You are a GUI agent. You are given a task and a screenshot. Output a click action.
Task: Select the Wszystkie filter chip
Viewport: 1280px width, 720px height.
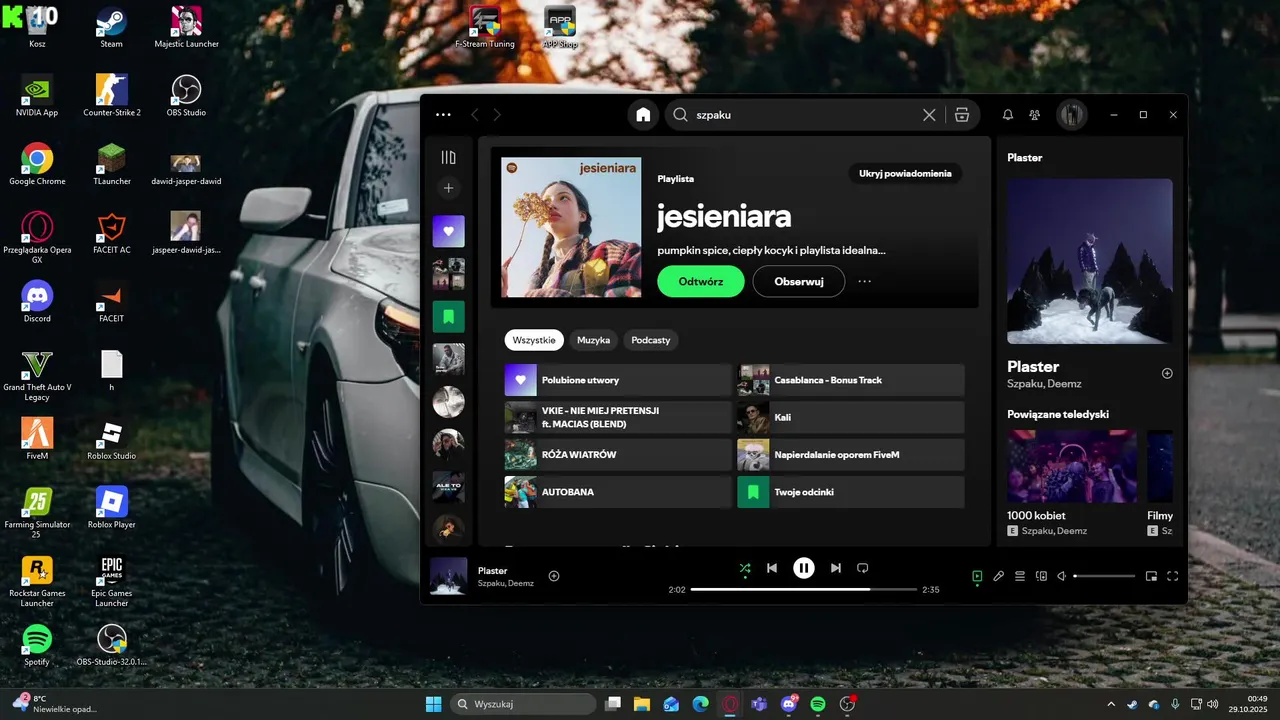534,340
